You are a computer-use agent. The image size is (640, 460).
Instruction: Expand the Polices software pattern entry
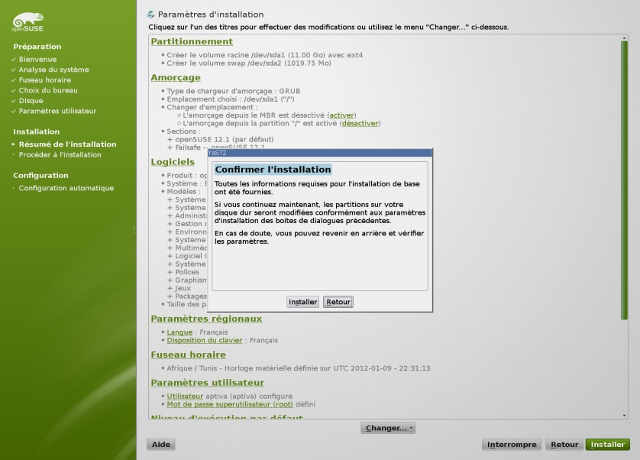[170, 272]
